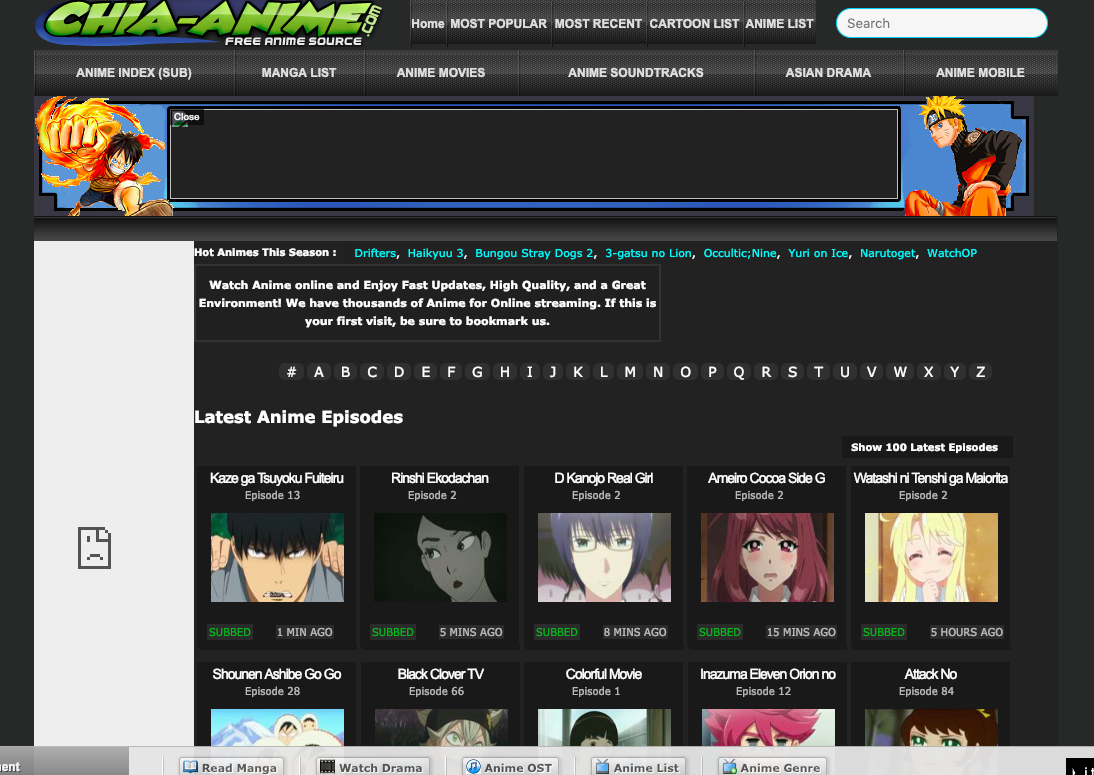The width and height of the screenshot is (1094, 775).
Task: Open Kaze ga Tsuyoku Fuiteiru thumbnail
Action: point(277,557)
